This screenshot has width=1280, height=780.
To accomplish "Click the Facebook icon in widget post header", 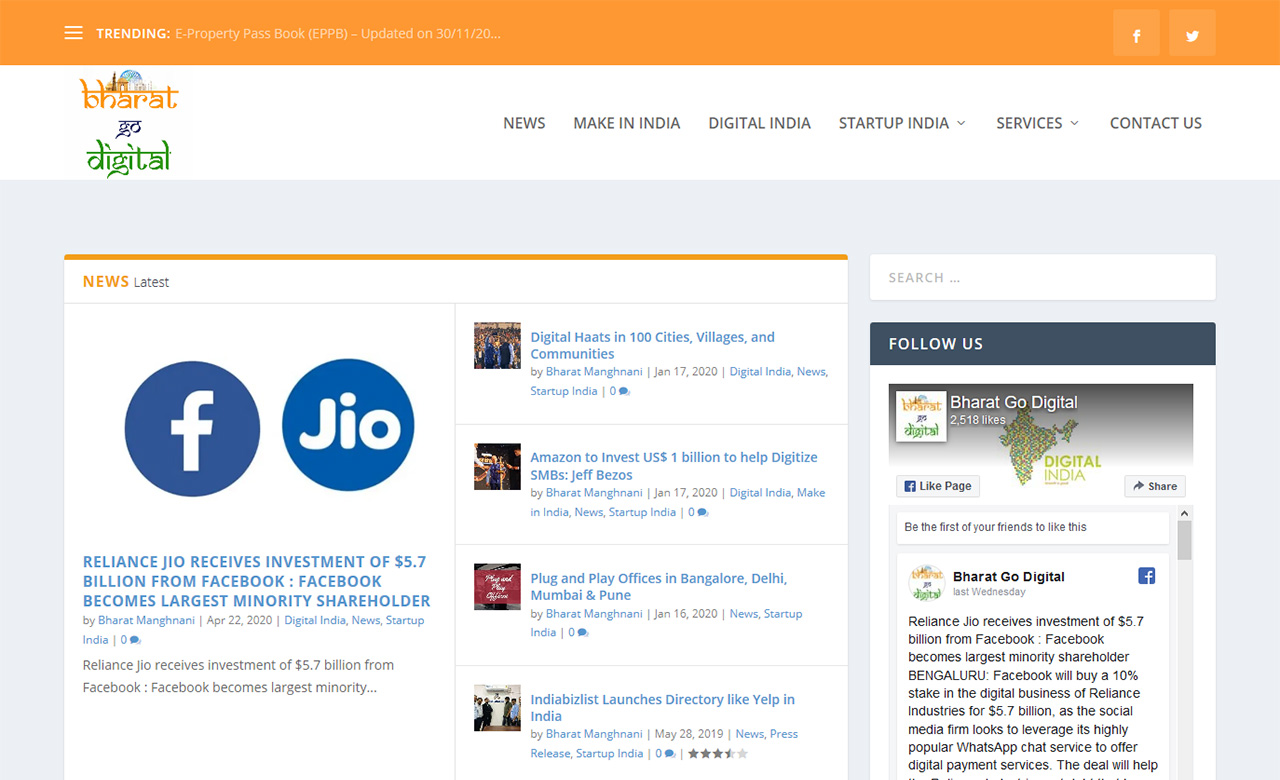I will click(1147, 576).
